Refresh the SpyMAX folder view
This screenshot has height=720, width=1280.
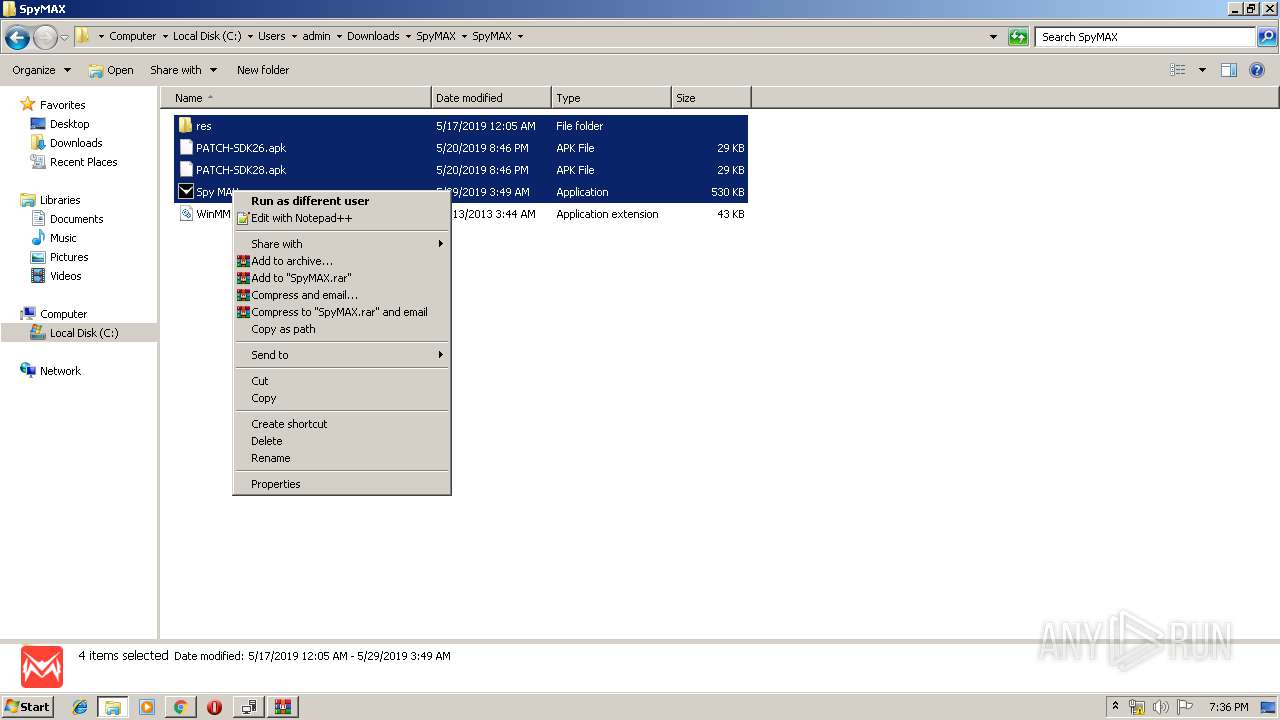pos(1018,37)
